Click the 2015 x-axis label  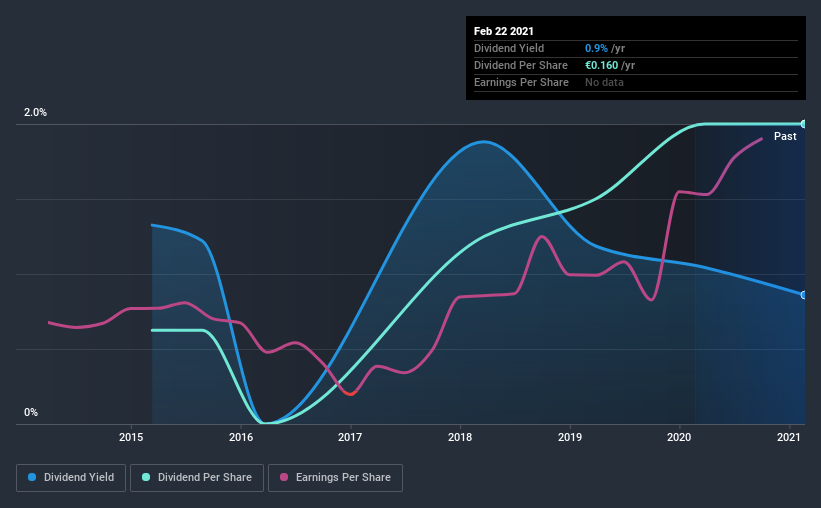131,437
